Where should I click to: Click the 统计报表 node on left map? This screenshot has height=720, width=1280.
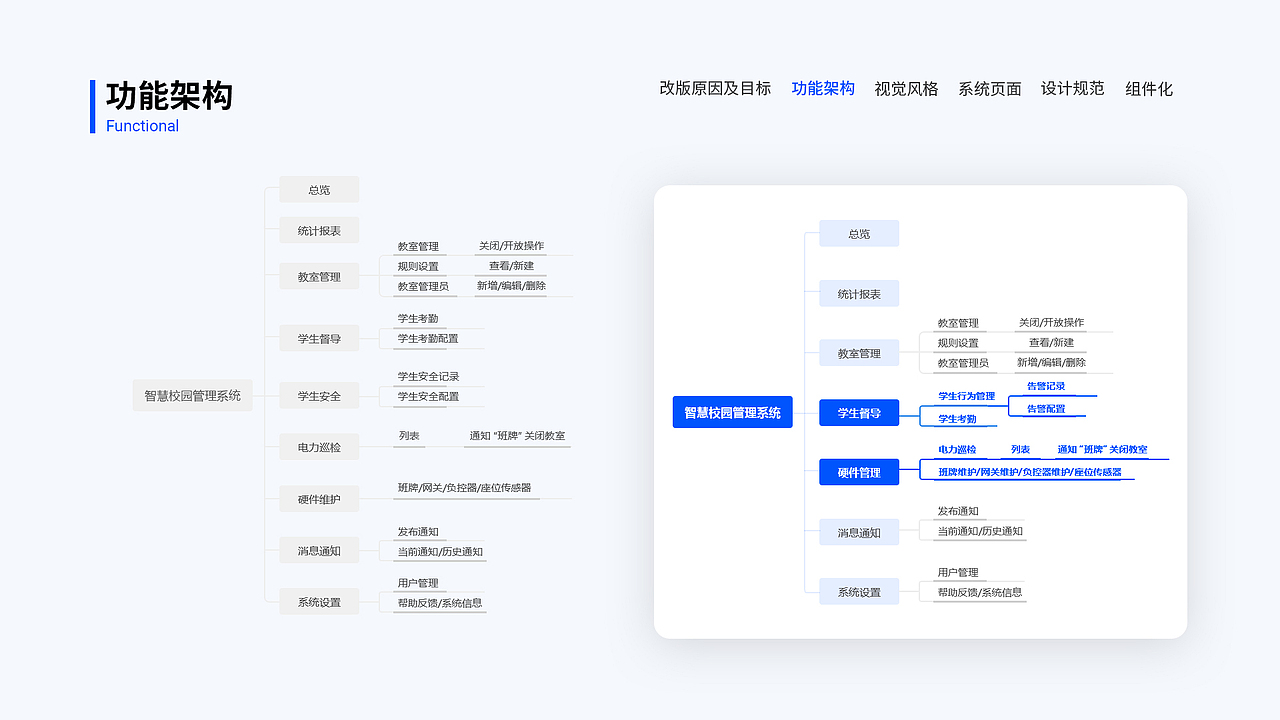click(318, 230)
